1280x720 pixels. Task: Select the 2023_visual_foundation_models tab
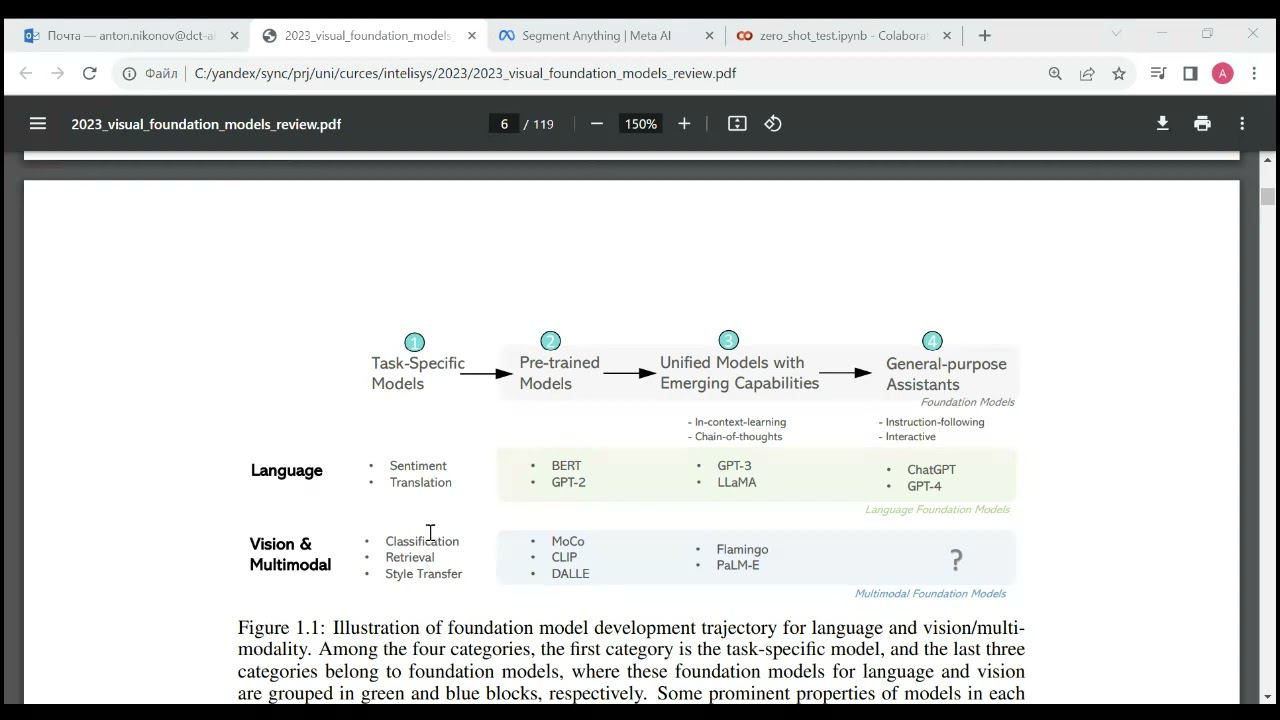click(x=368, y=35)
